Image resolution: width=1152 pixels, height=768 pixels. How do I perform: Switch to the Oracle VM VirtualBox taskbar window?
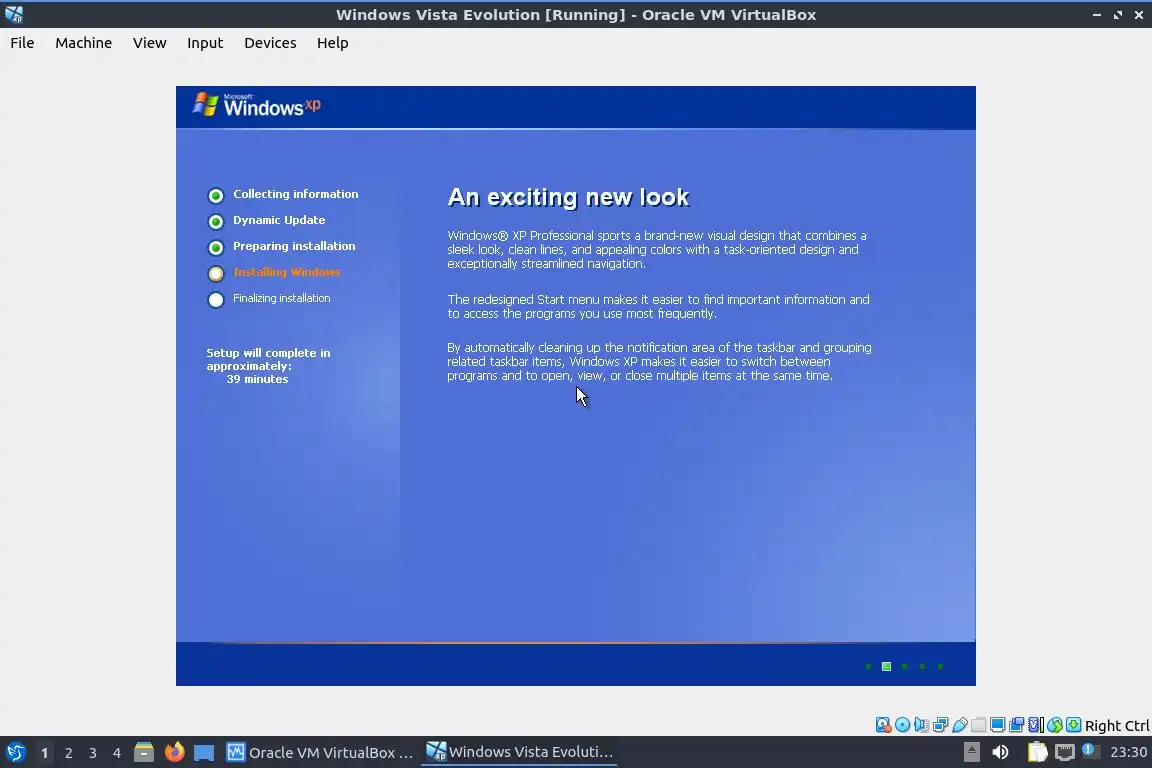tap(320, 753)
